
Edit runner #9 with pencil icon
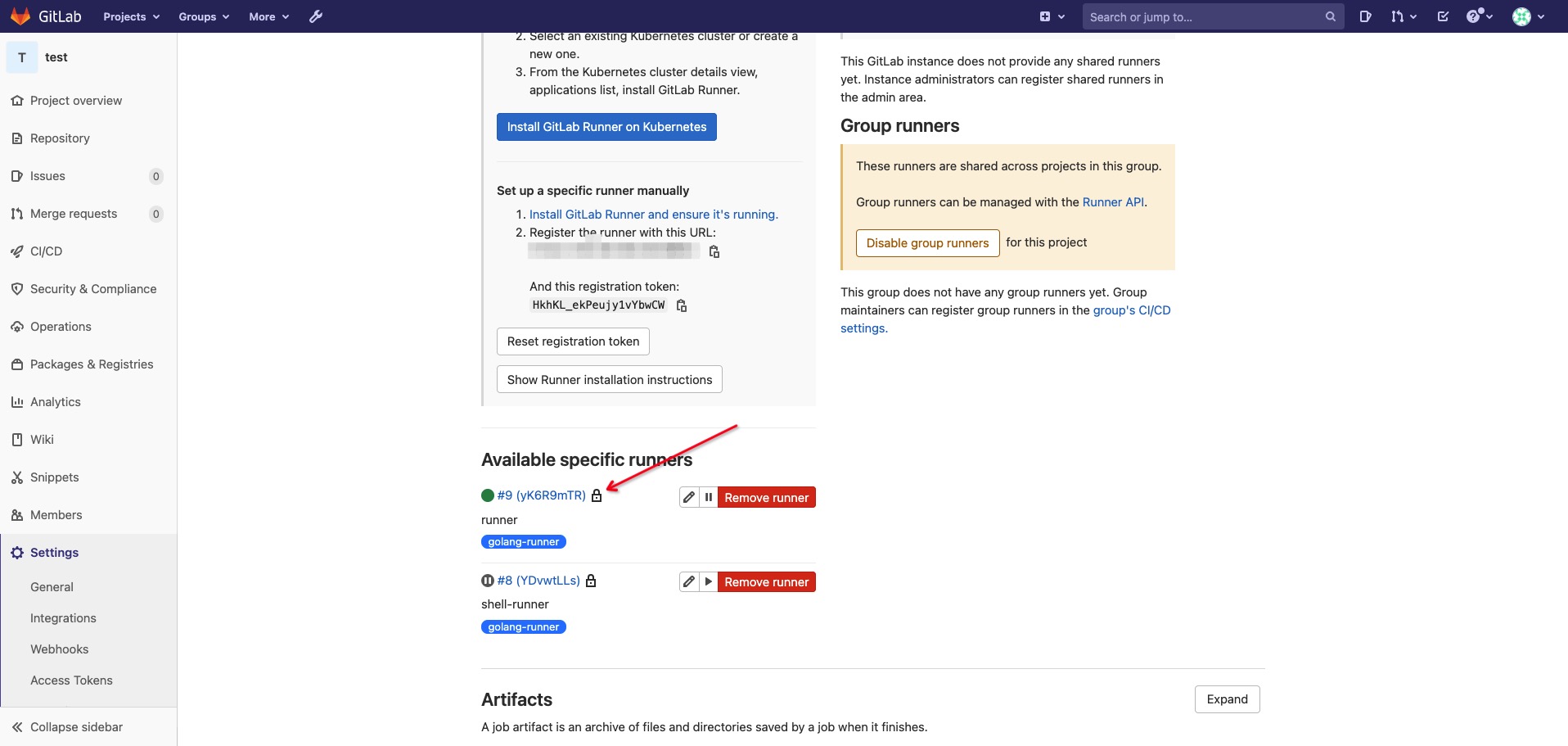click(x=689, y=497)
